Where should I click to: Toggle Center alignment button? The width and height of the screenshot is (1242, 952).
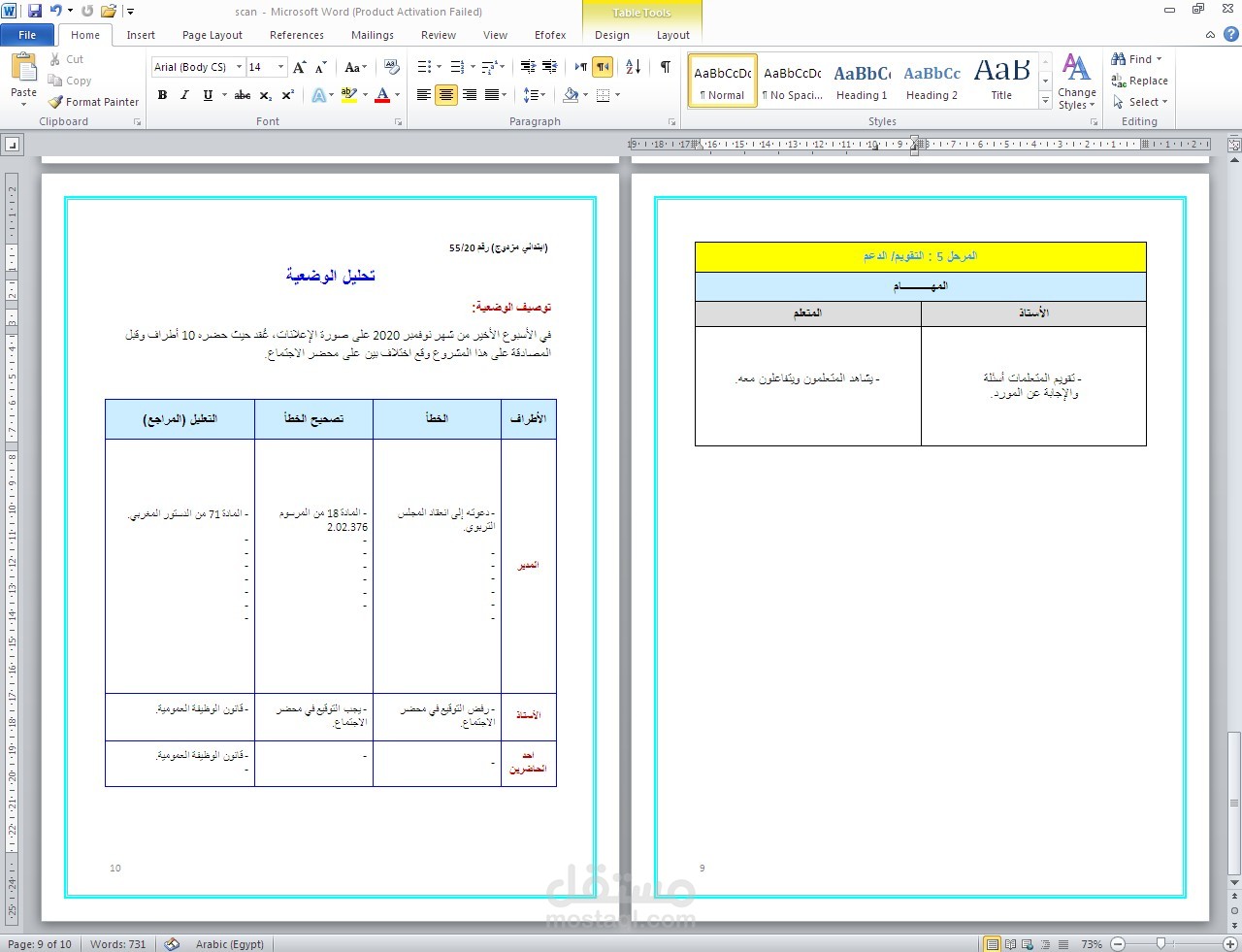coord(446,95)
